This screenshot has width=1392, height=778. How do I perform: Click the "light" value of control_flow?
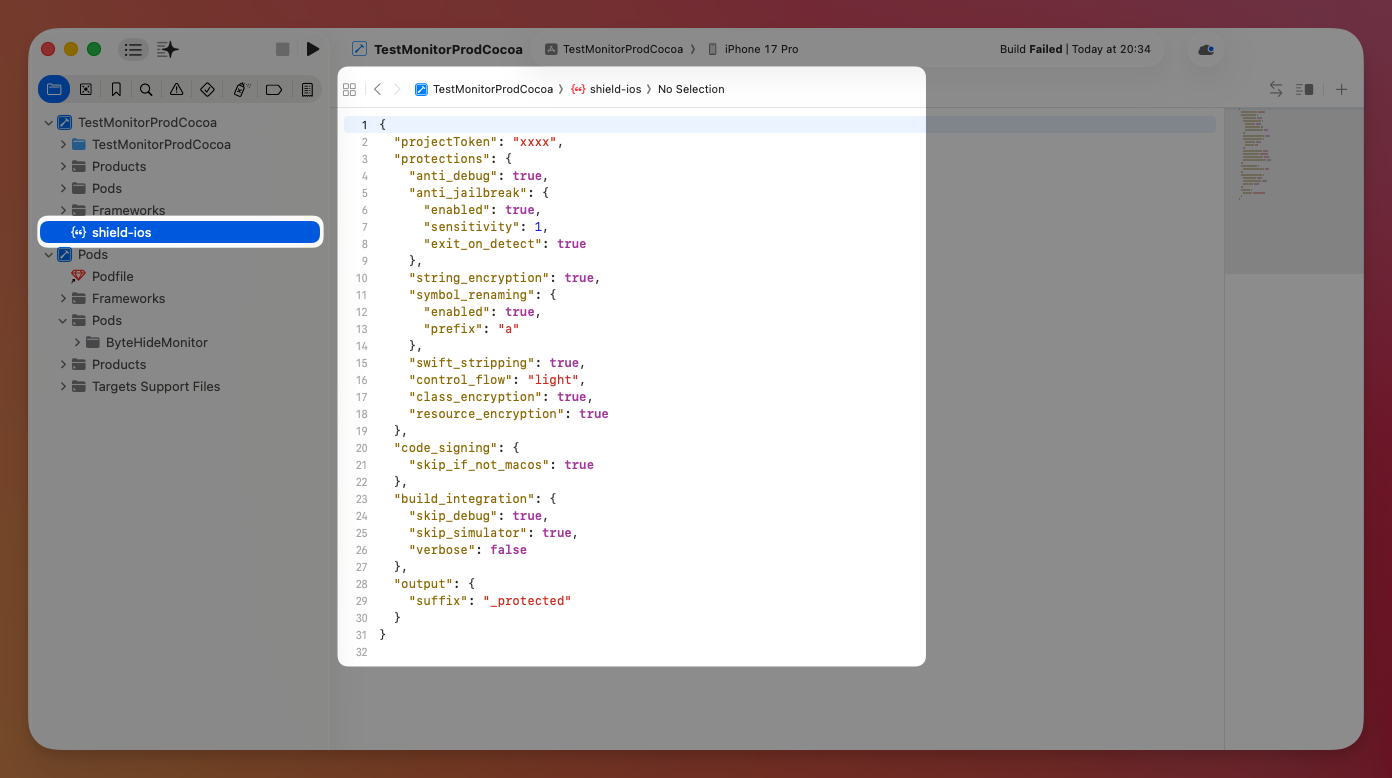click(553, 380)
